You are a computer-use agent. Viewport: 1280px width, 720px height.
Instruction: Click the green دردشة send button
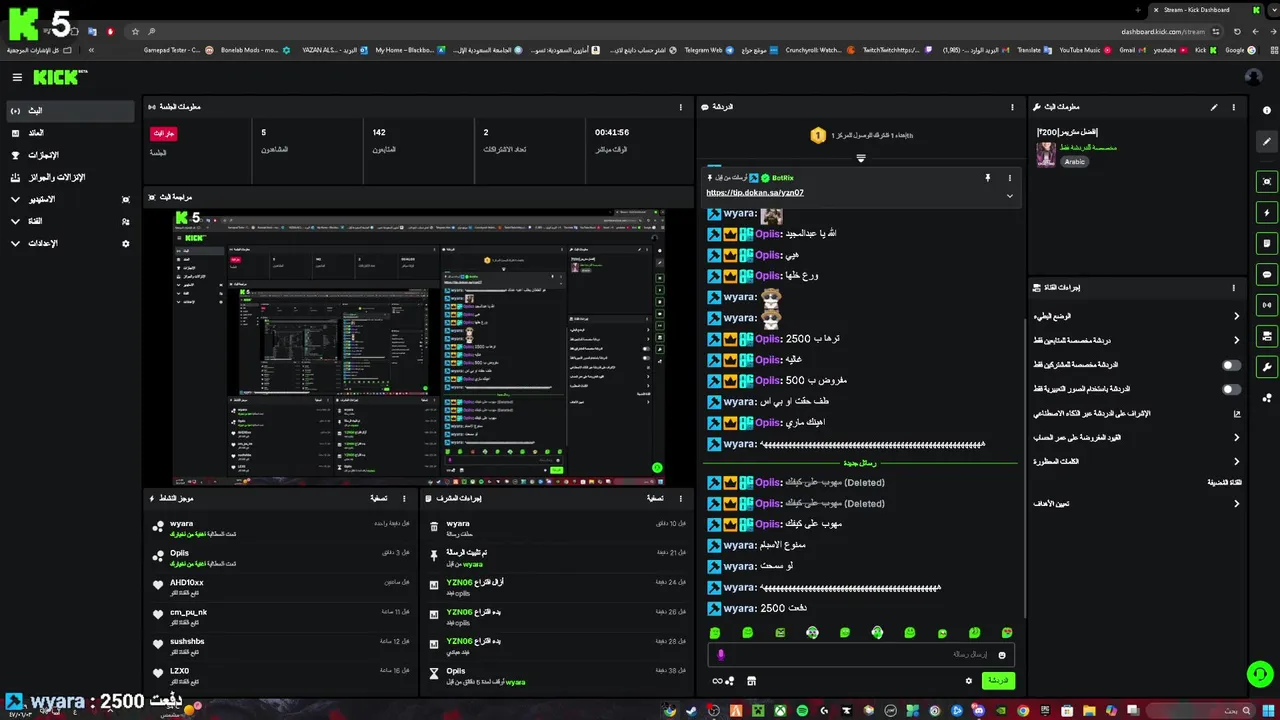998,681
